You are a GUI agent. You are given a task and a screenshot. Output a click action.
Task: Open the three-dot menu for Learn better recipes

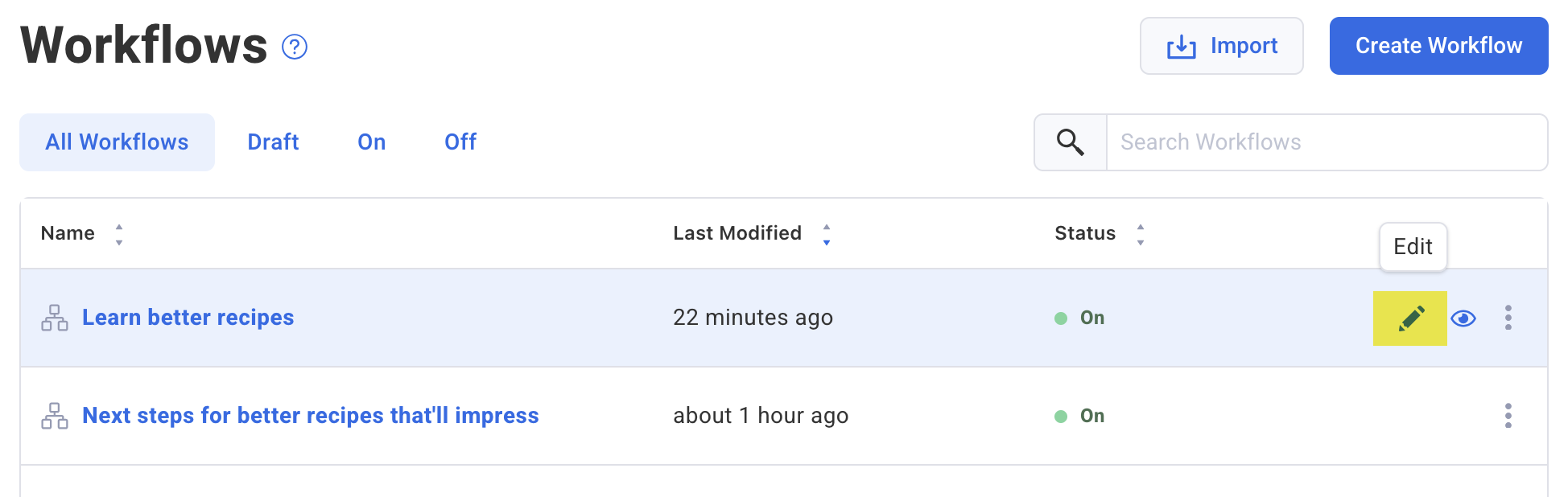point(1508,318)
